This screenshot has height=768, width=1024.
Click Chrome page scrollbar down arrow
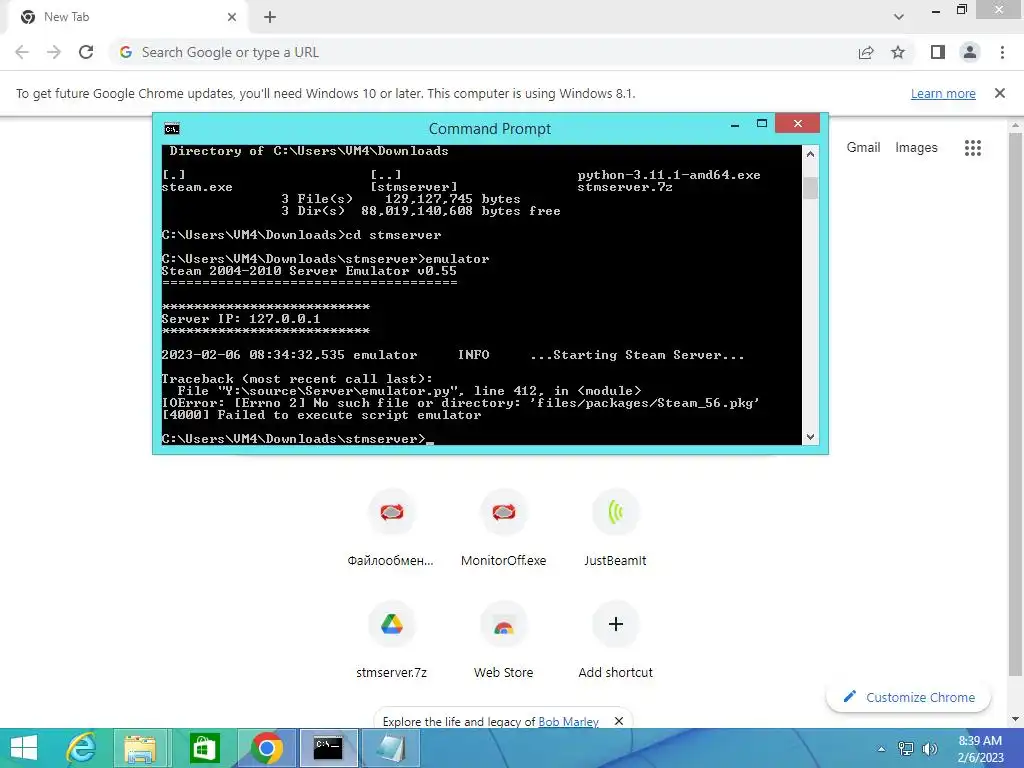pyautogui.click(x=1015, y=719)
